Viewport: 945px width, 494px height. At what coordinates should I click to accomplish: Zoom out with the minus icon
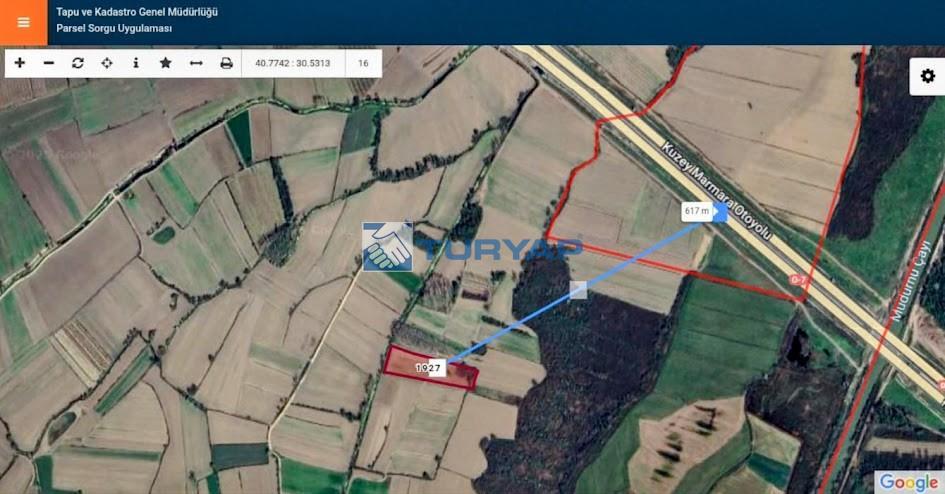click(x=49, y=63)
